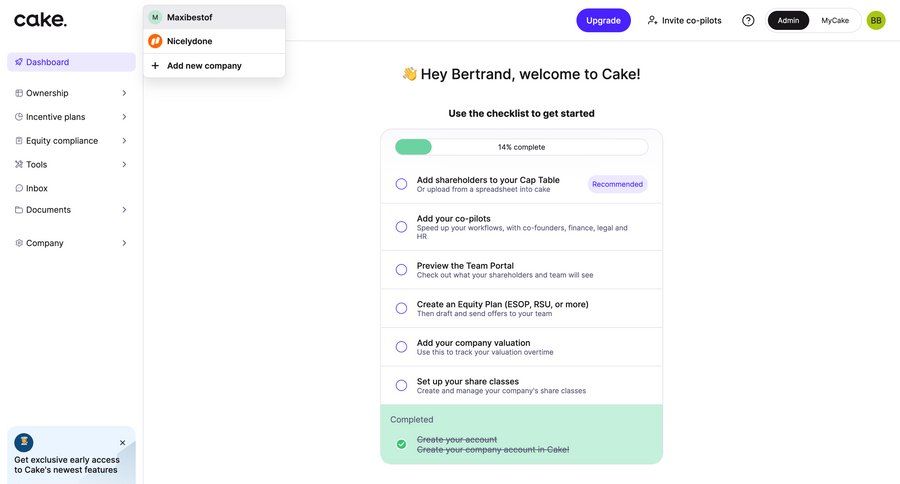Dismiss the early access banner
The image size is (900, 484).
click(123, 442)
